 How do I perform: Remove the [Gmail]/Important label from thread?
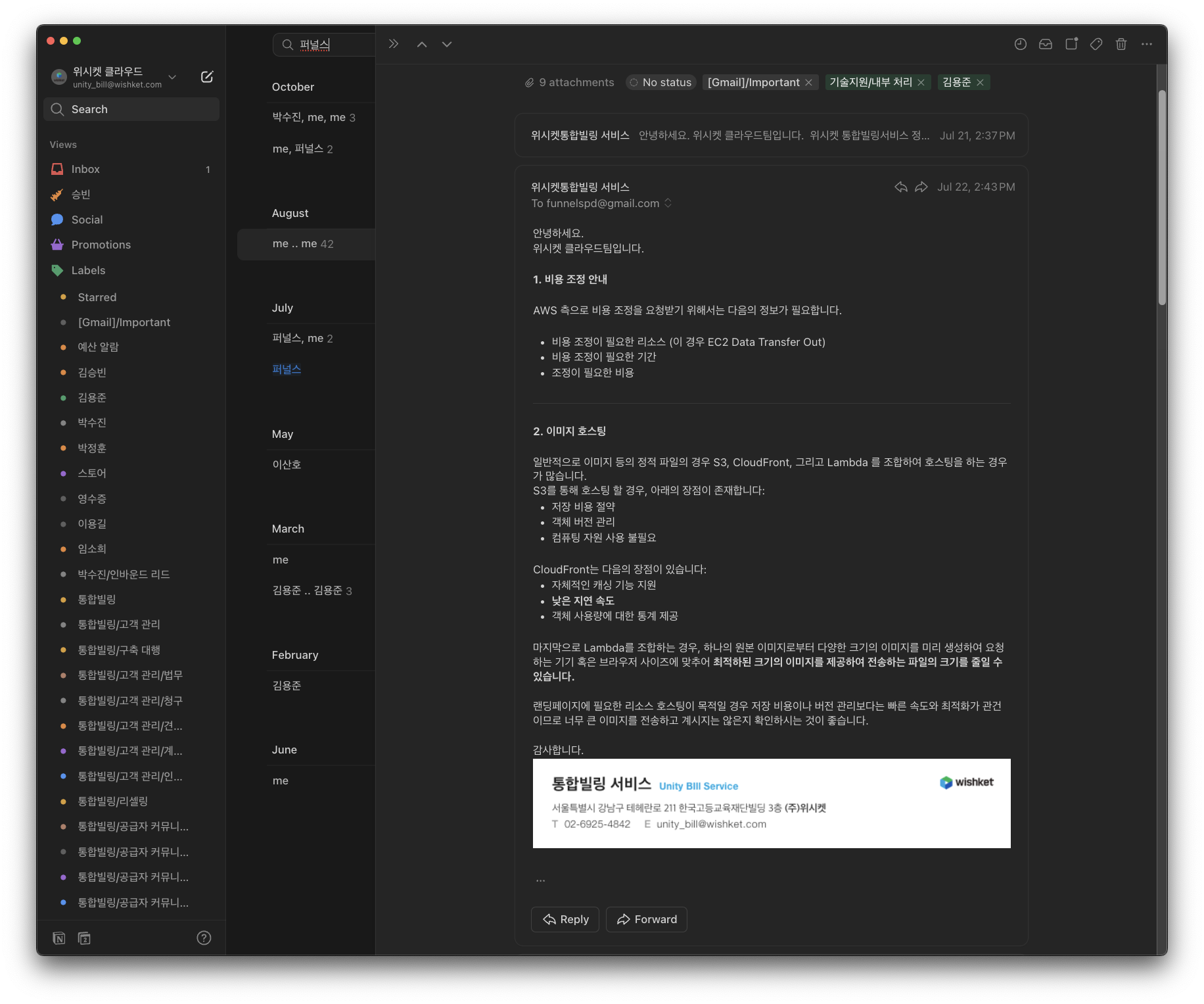808,82
